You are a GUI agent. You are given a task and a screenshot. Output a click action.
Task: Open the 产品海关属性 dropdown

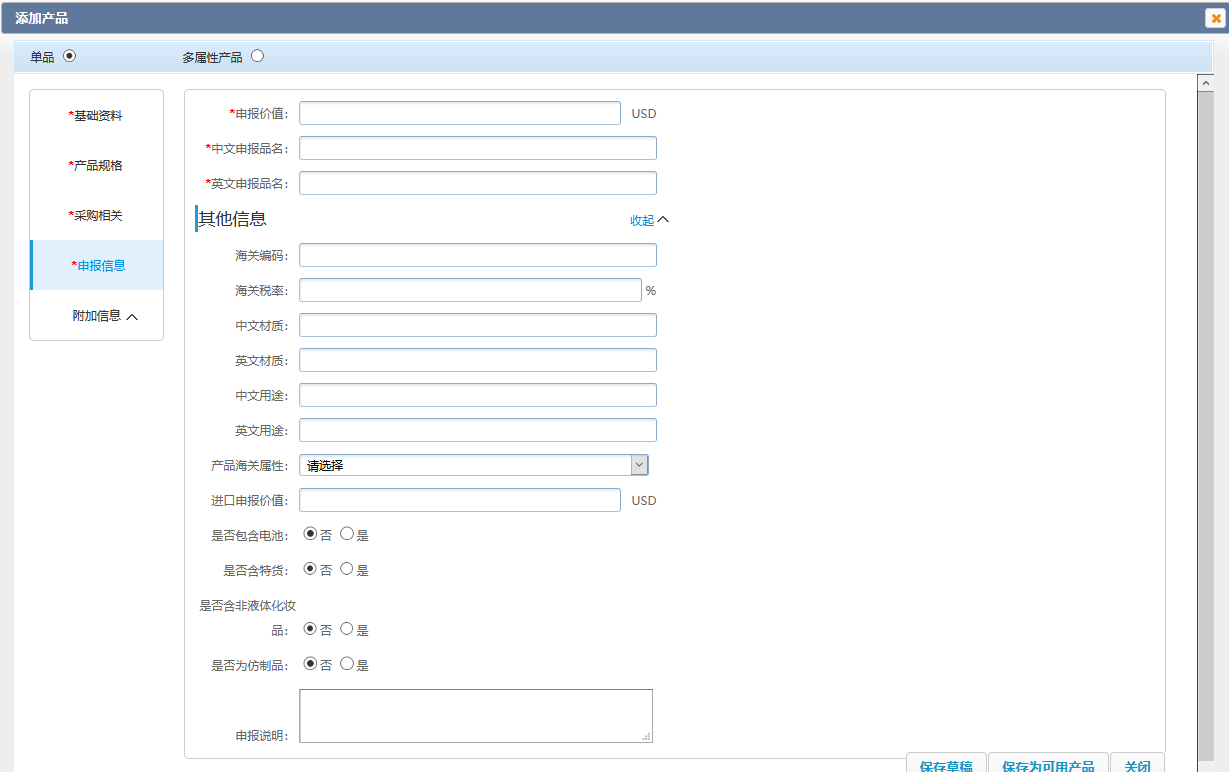coord(473,465)
